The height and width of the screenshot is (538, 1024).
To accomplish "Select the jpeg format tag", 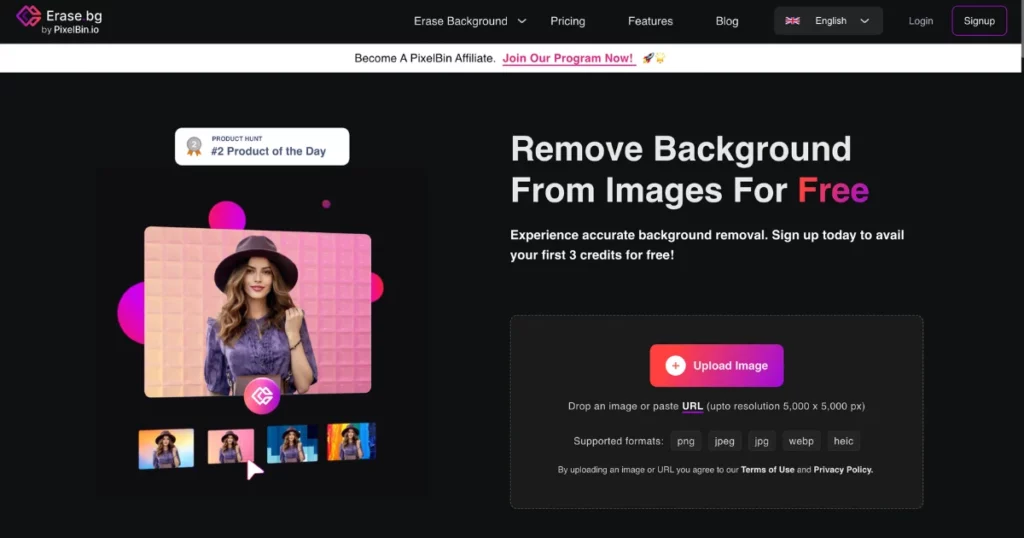I will pyautogui.click(x=724, y=441).
